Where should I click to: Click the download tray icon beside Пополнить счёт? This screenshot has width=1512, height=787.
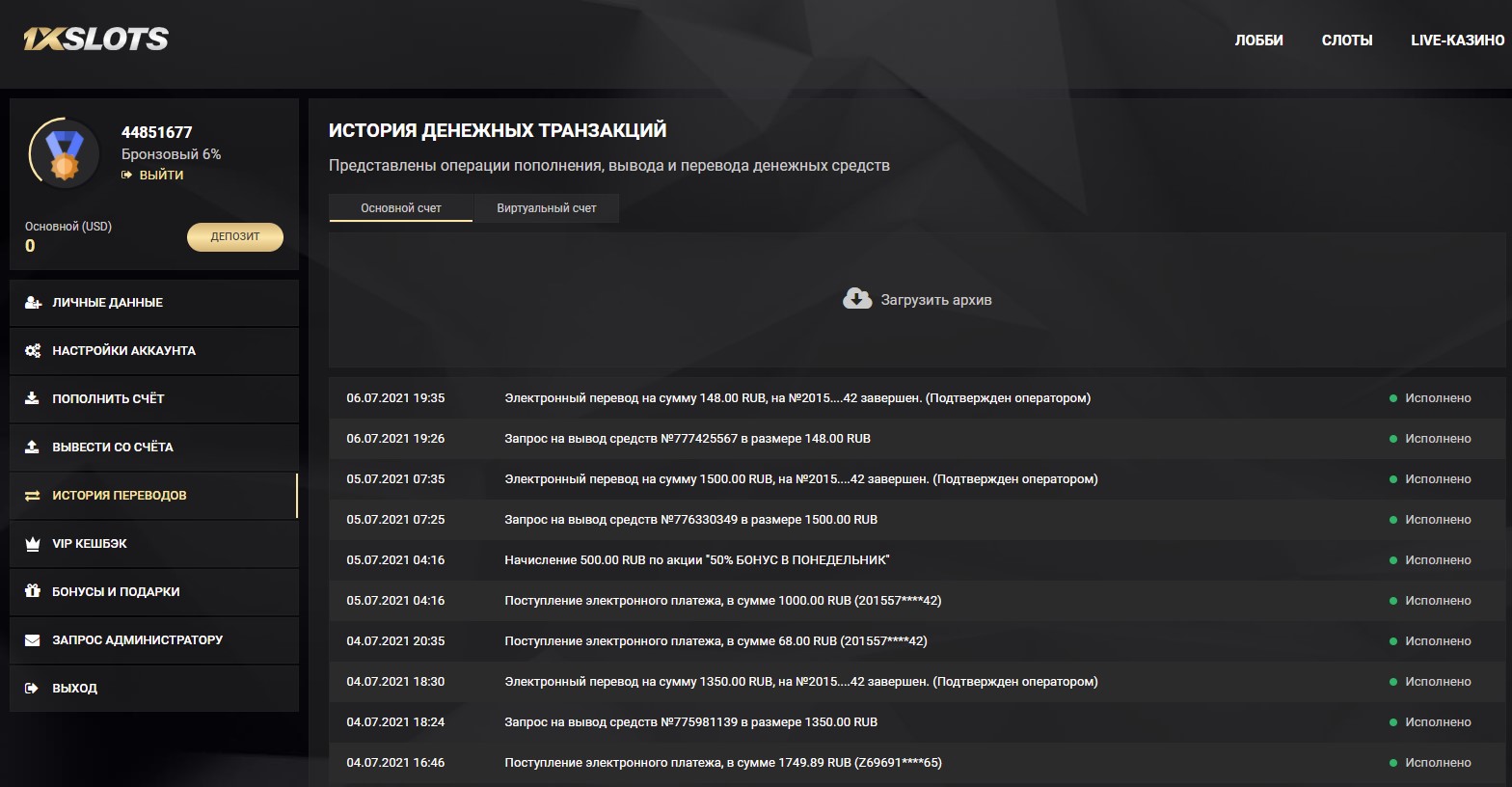[x=32, y=398]
